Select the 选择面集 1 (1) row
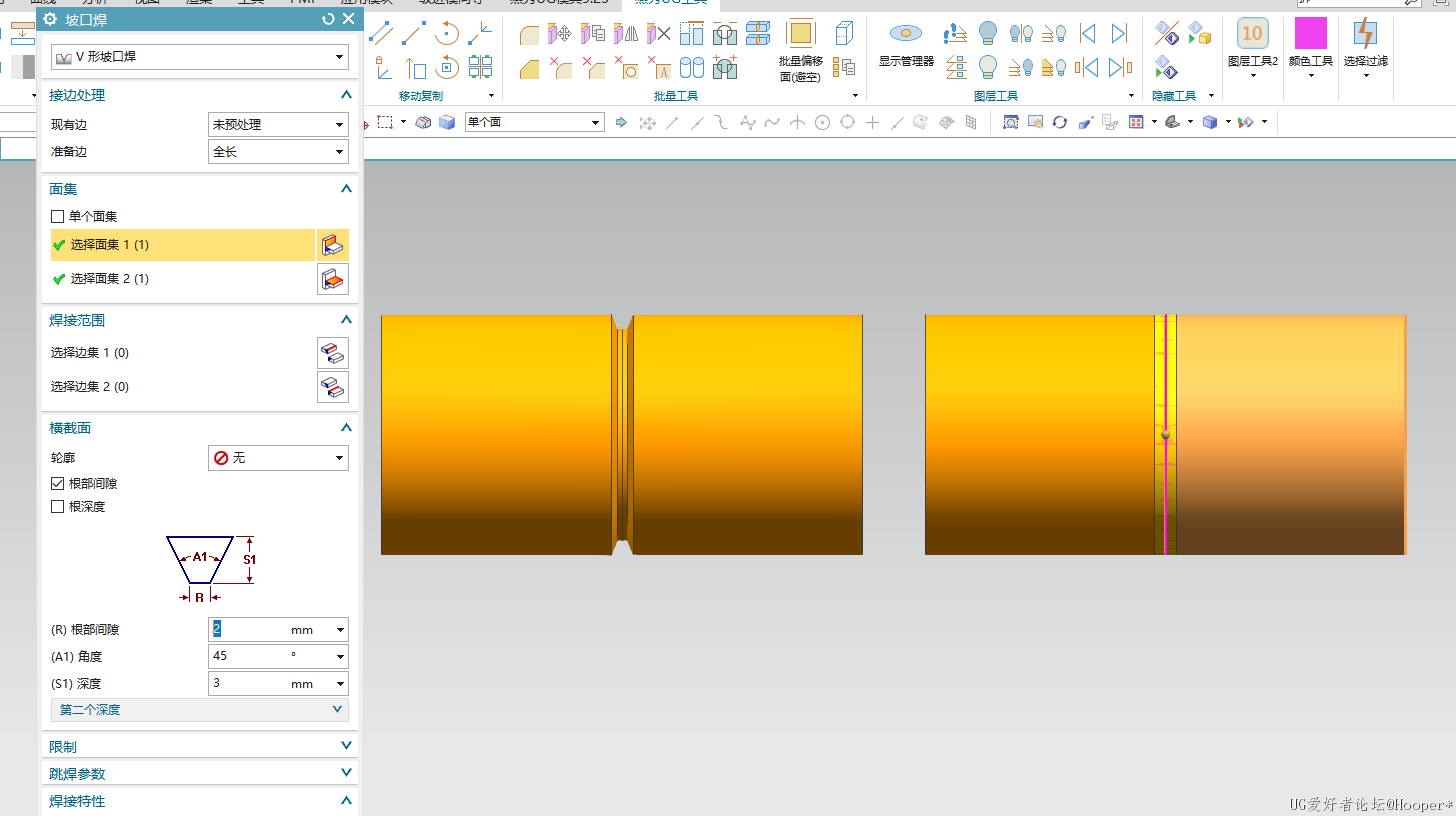The width and height of the screenshot is (1456, 816). 183,245
